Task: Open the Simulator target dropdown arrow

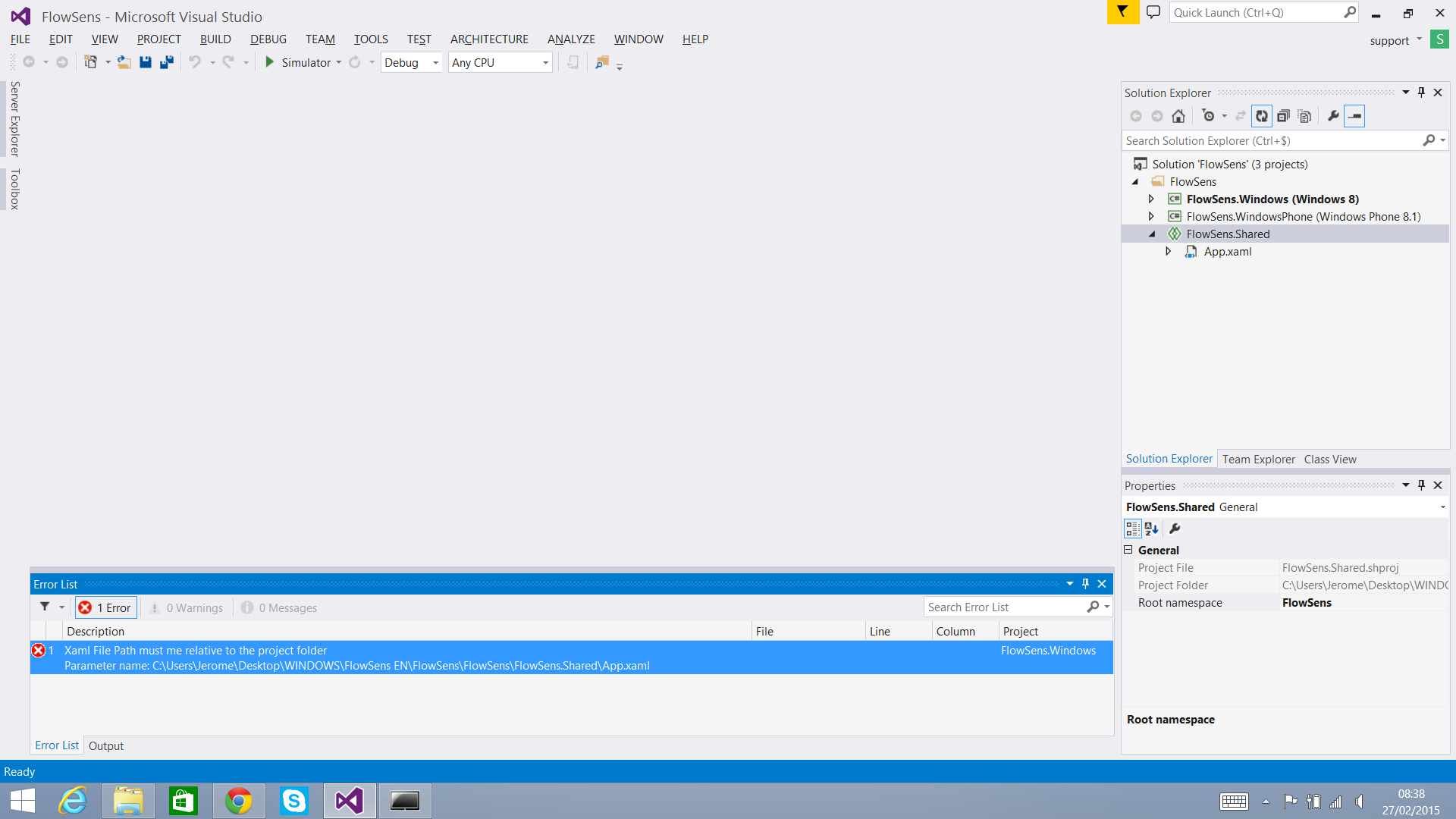Action: (x=339, y=62)
